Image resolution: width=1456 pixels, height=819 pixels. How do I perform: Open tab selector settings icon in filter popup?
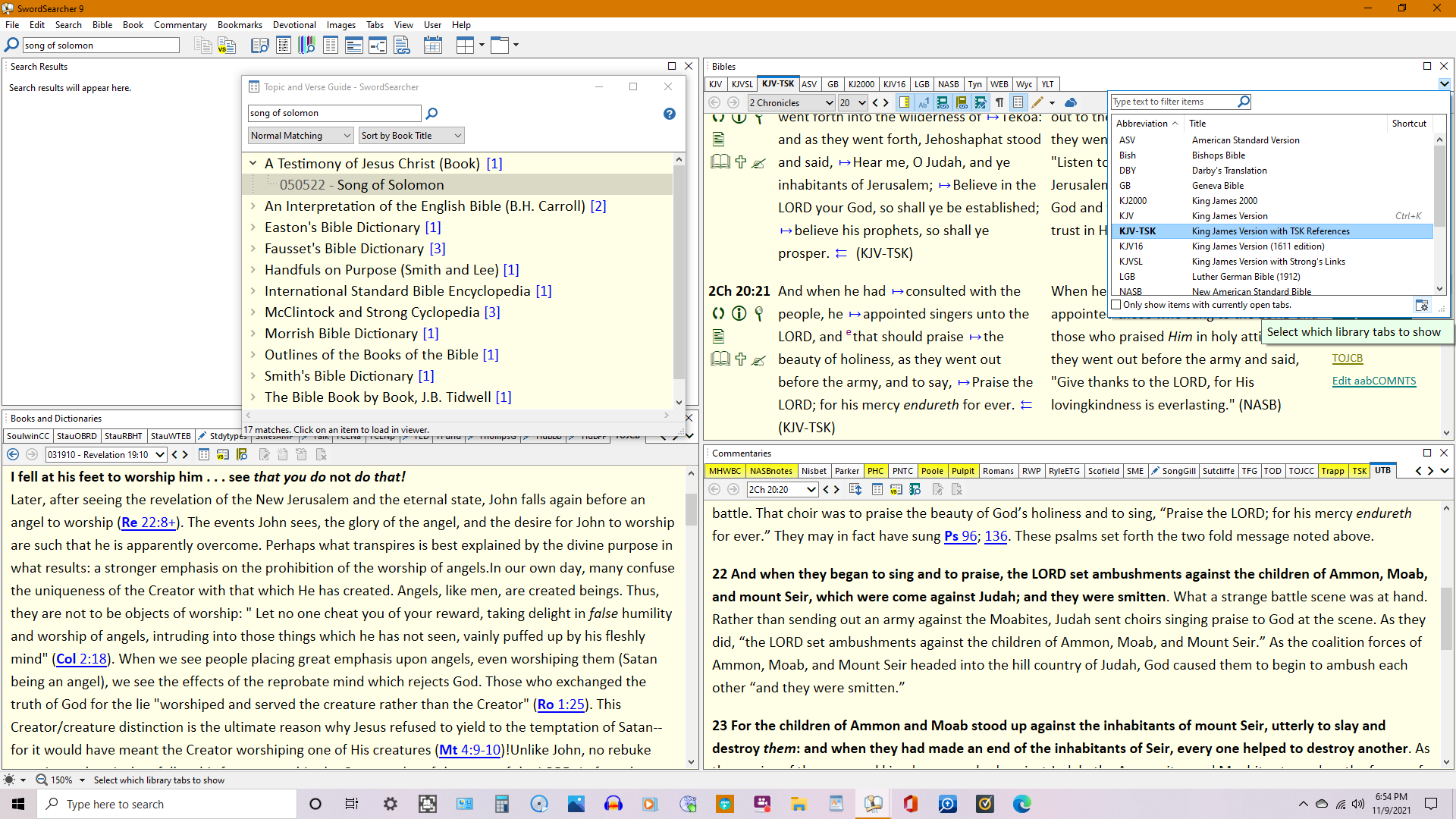(1422, 305)
